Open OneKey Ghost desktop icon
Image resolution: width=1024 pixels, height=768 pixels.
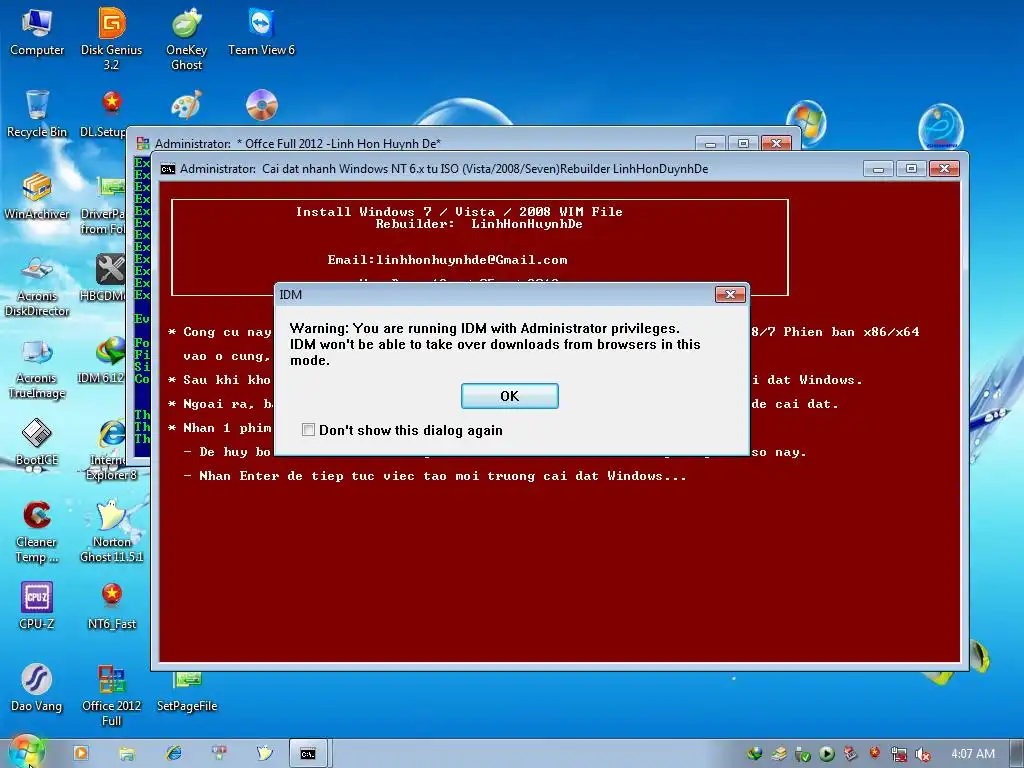point(187,38)
